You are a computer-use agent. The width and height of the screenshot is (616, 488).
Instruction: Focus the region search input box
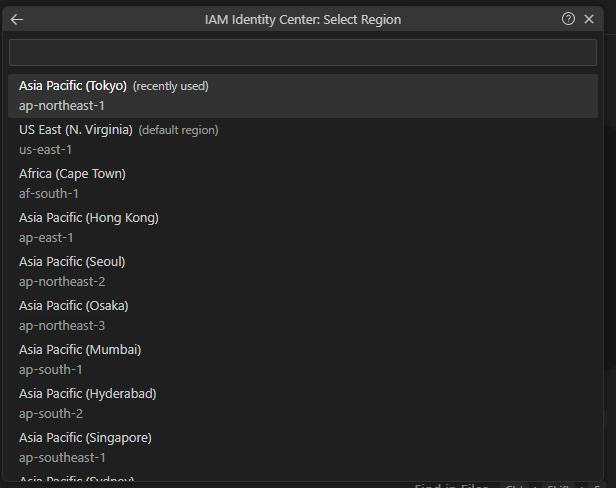point(303,52)
